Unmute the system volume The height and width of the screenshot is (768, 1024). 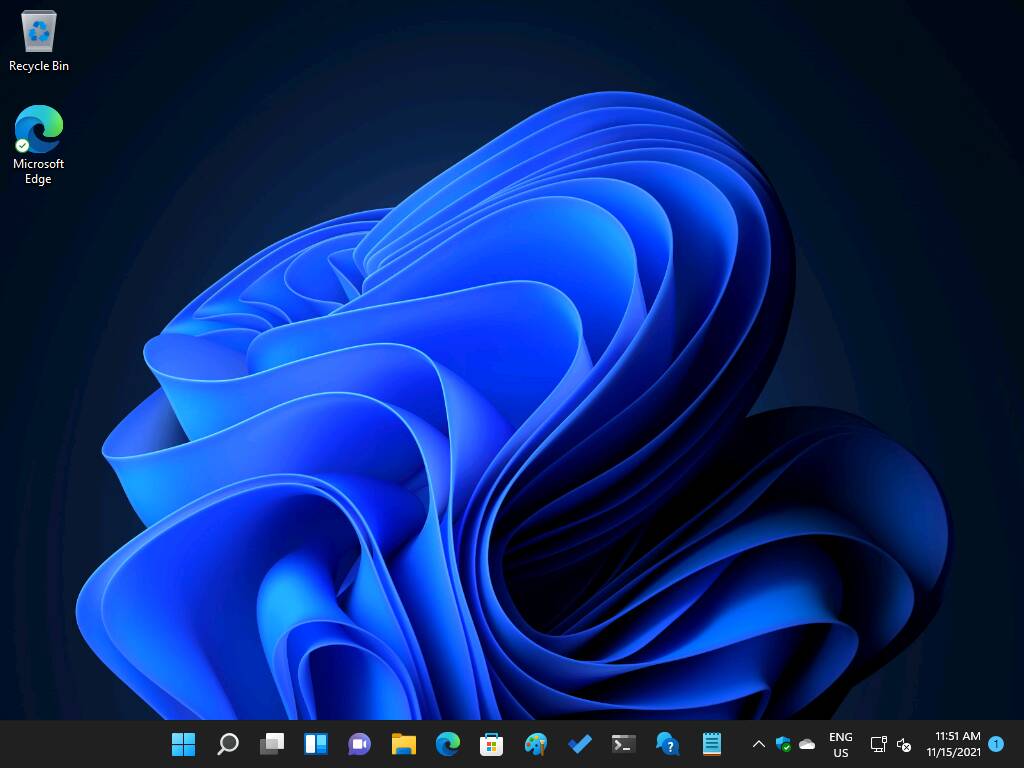(905, 746)
